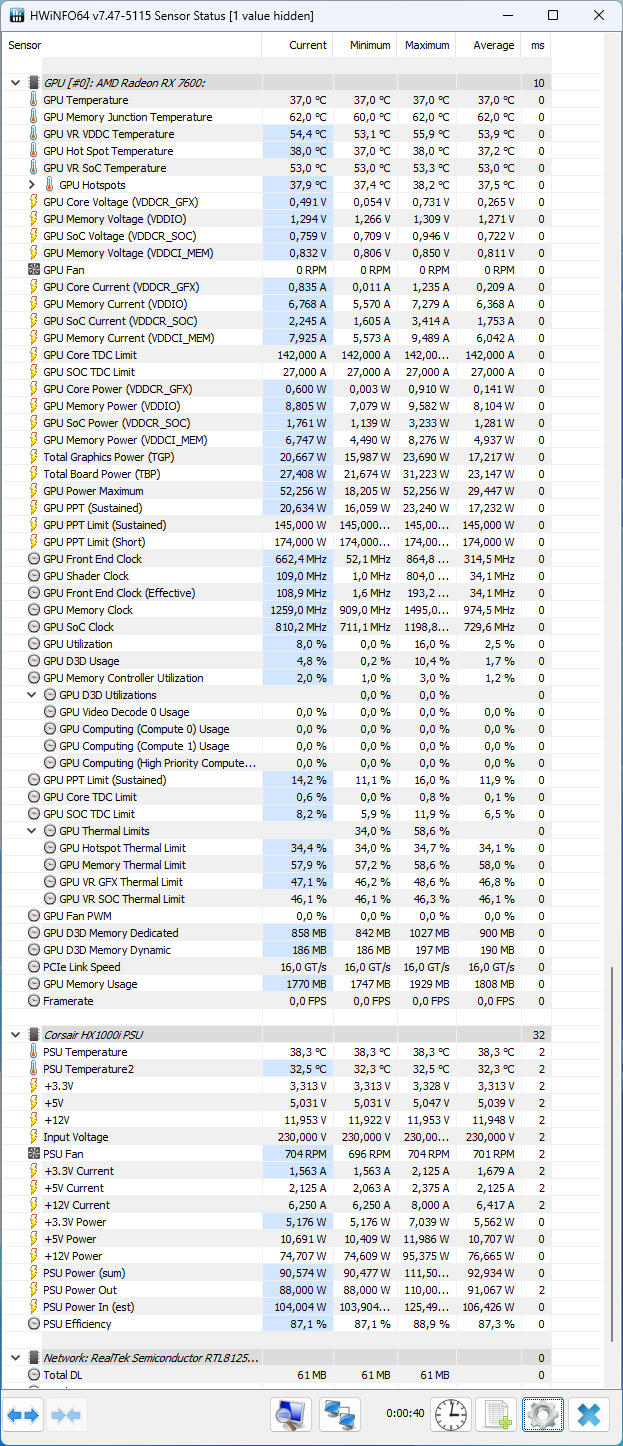Click thermometer icon next to GPU Temperature

[33, 100]
